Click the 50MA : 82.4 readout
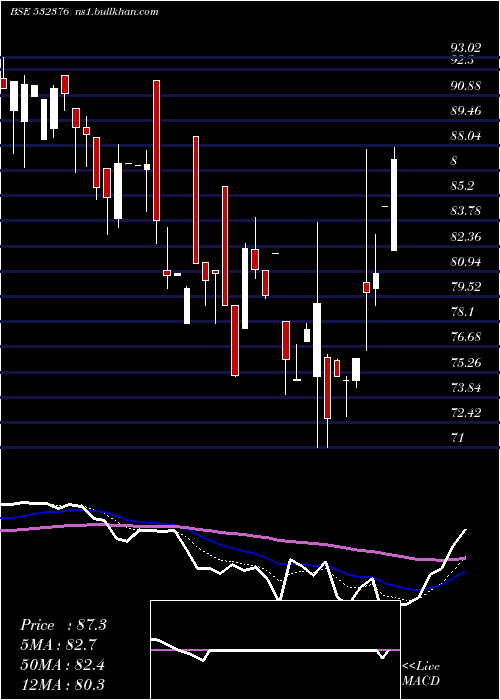The width and height of the screenshot is (500, 700). click(x=62, y=665)
